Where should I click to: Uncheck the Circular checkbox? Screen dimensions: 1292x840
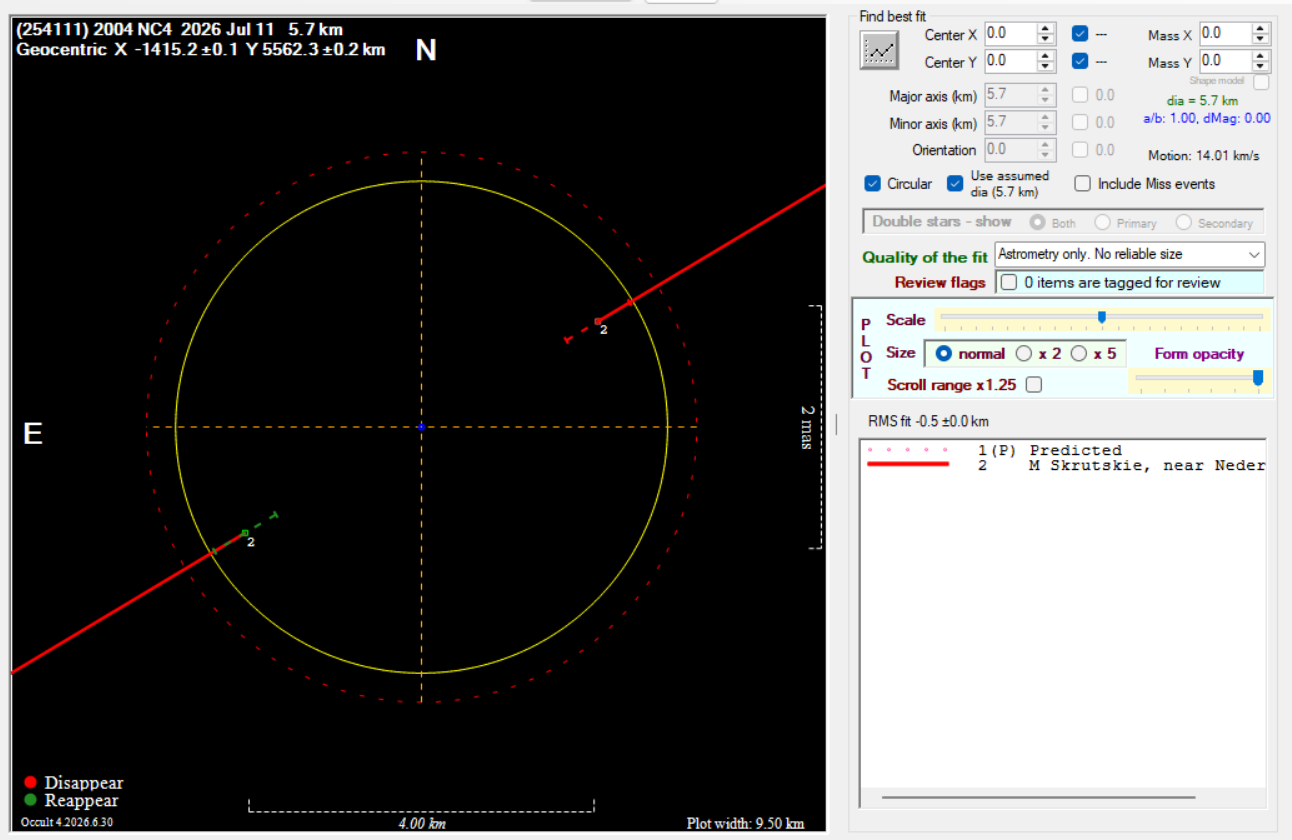[x=872, y=184]
